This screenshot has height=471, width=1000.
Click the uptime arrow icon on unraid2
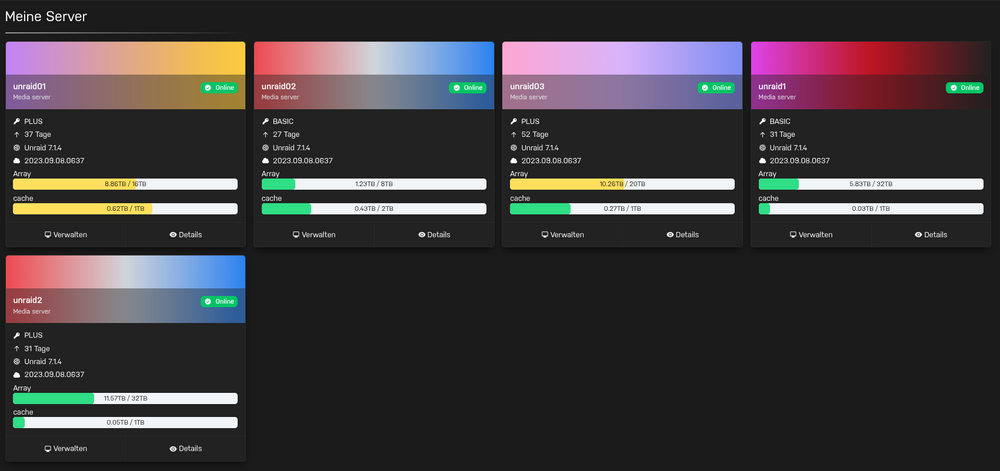coord(17,349)
